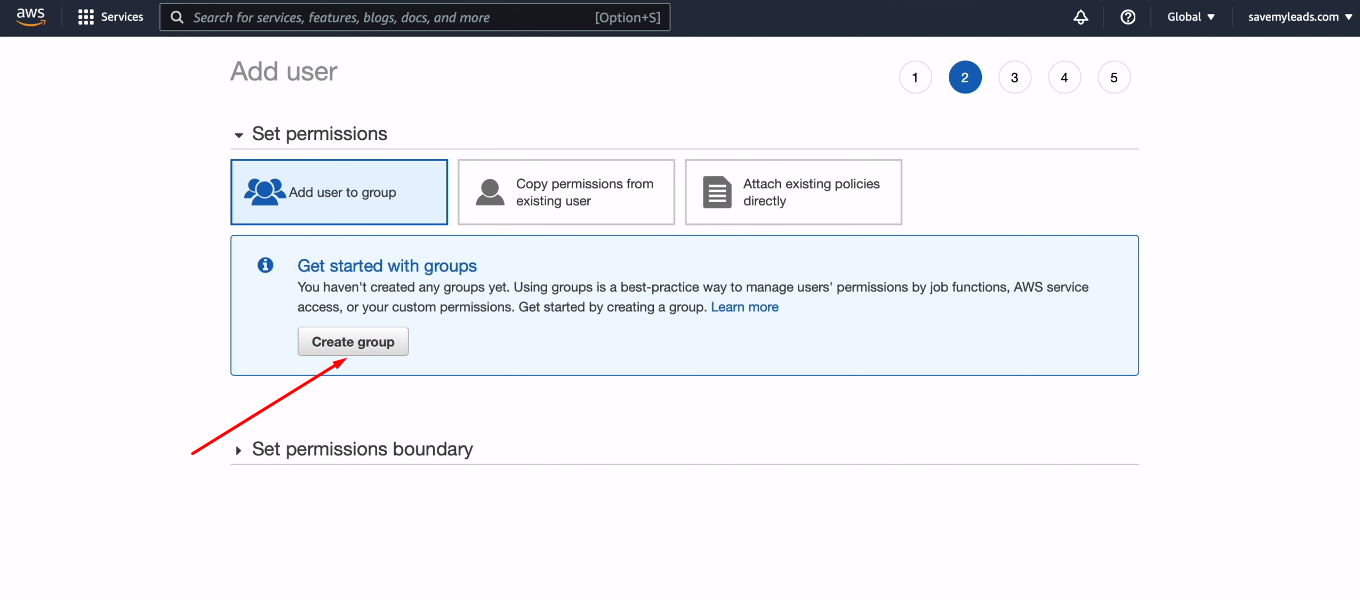The width and height of the screenshot is (1360, 600).
Task: Open the notifications bell
Action: point(1081,17)
